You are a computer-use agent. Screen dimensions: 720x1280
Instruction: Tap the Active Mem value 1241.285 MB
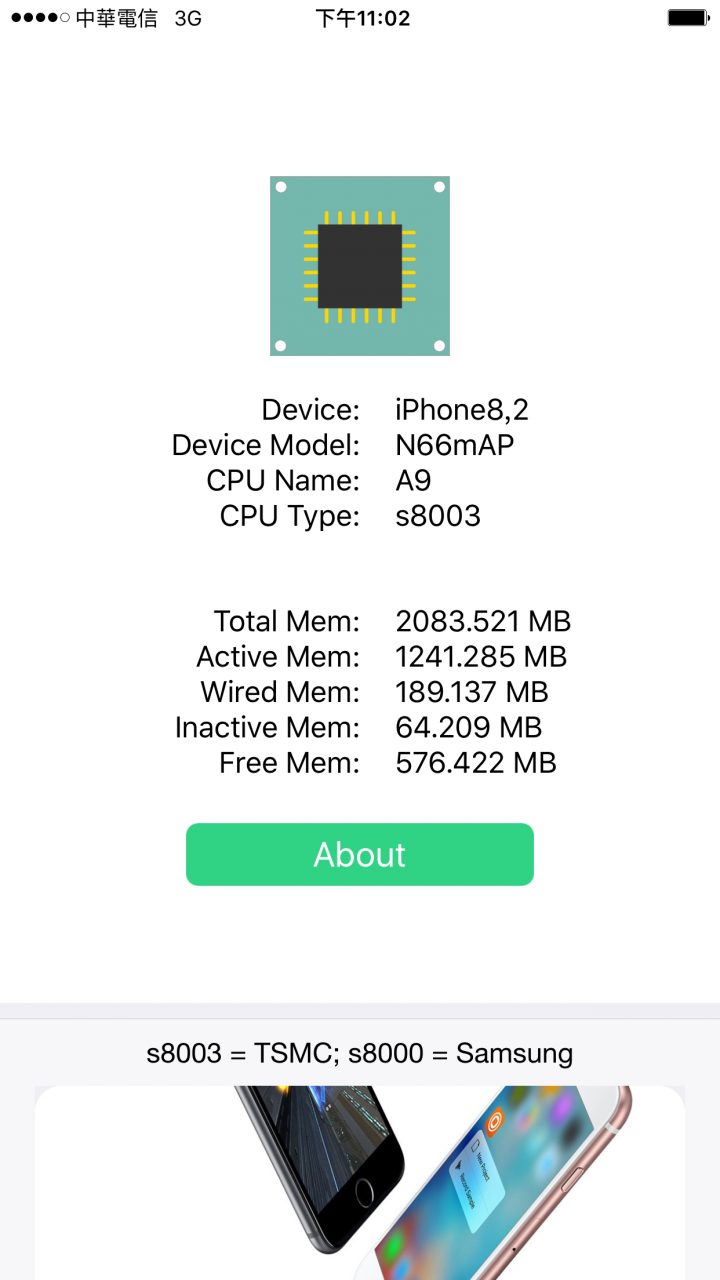click(x=481, y=657)
